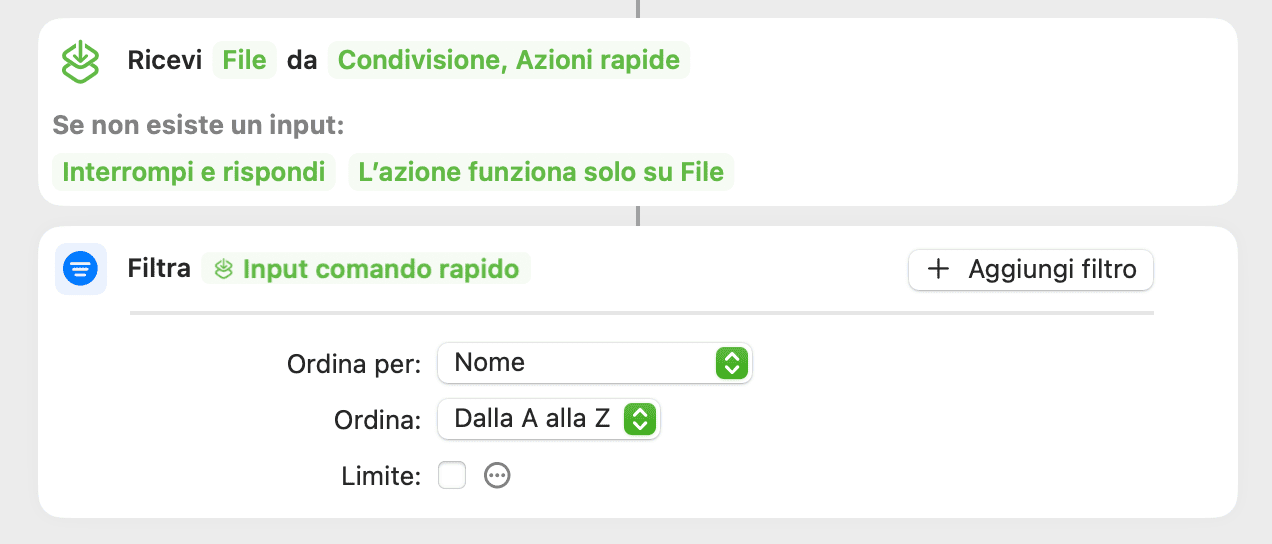The width and height of the screenshot is (1272, 544).
Task: Click the Filtra action title
Action: pos(159,269)
